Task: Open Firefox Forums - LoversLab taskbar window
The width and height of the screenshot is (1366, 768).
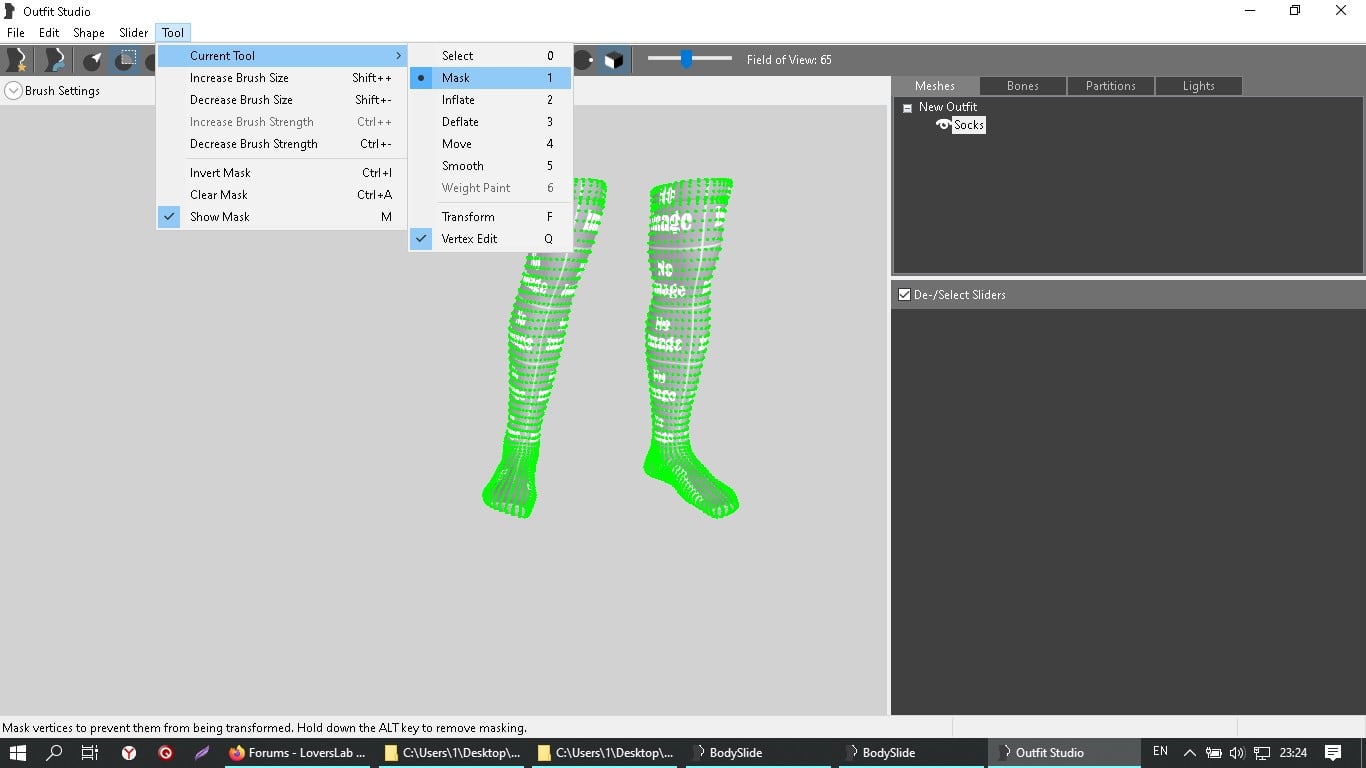Action: click(x=297, y=753)
